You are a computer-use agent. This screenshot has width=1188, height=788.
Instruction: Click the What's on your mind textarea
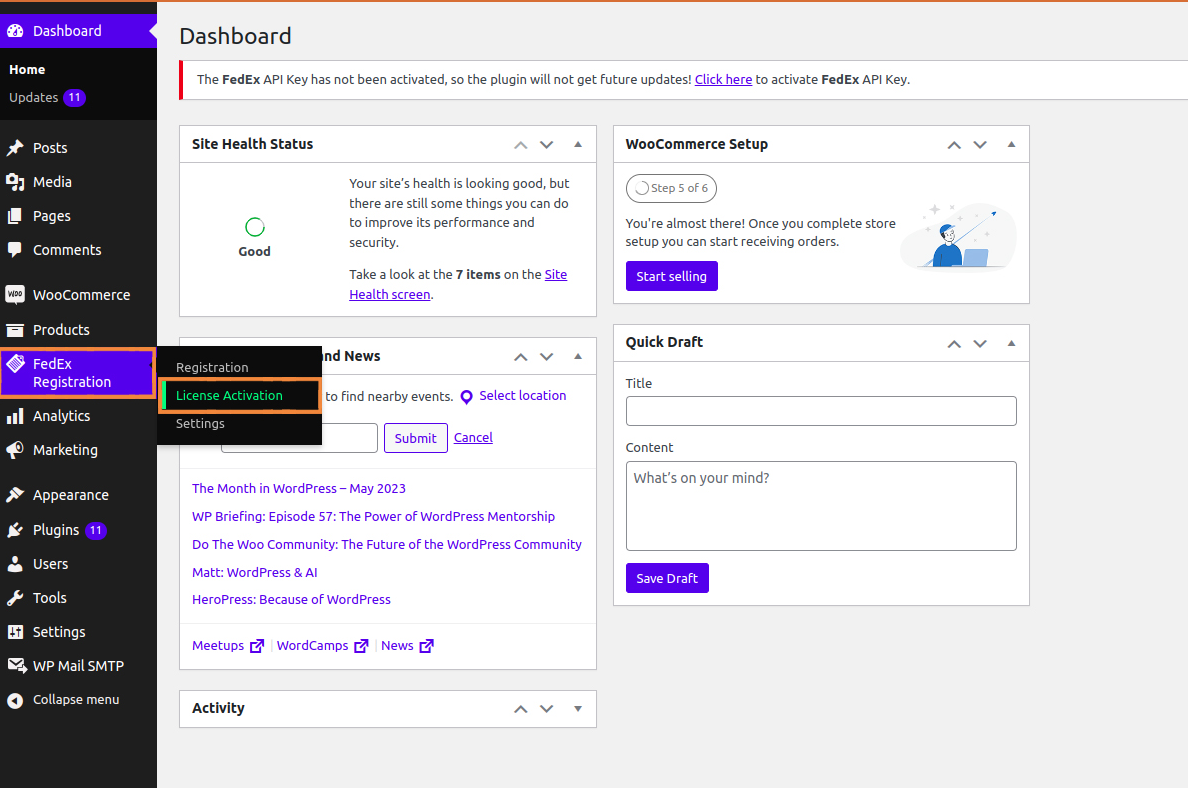[x=821, y=505]
